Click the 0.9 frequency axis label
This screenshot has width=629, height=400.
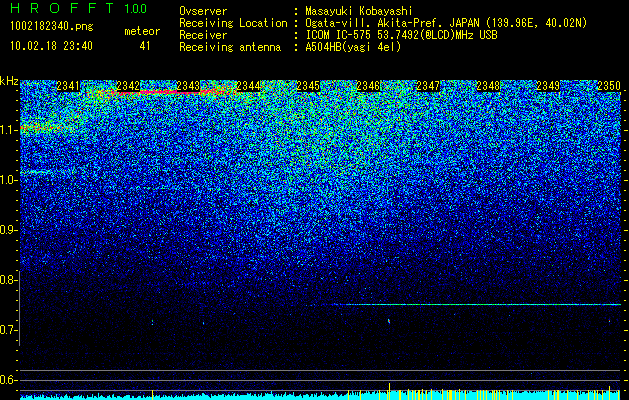point(9,230)
